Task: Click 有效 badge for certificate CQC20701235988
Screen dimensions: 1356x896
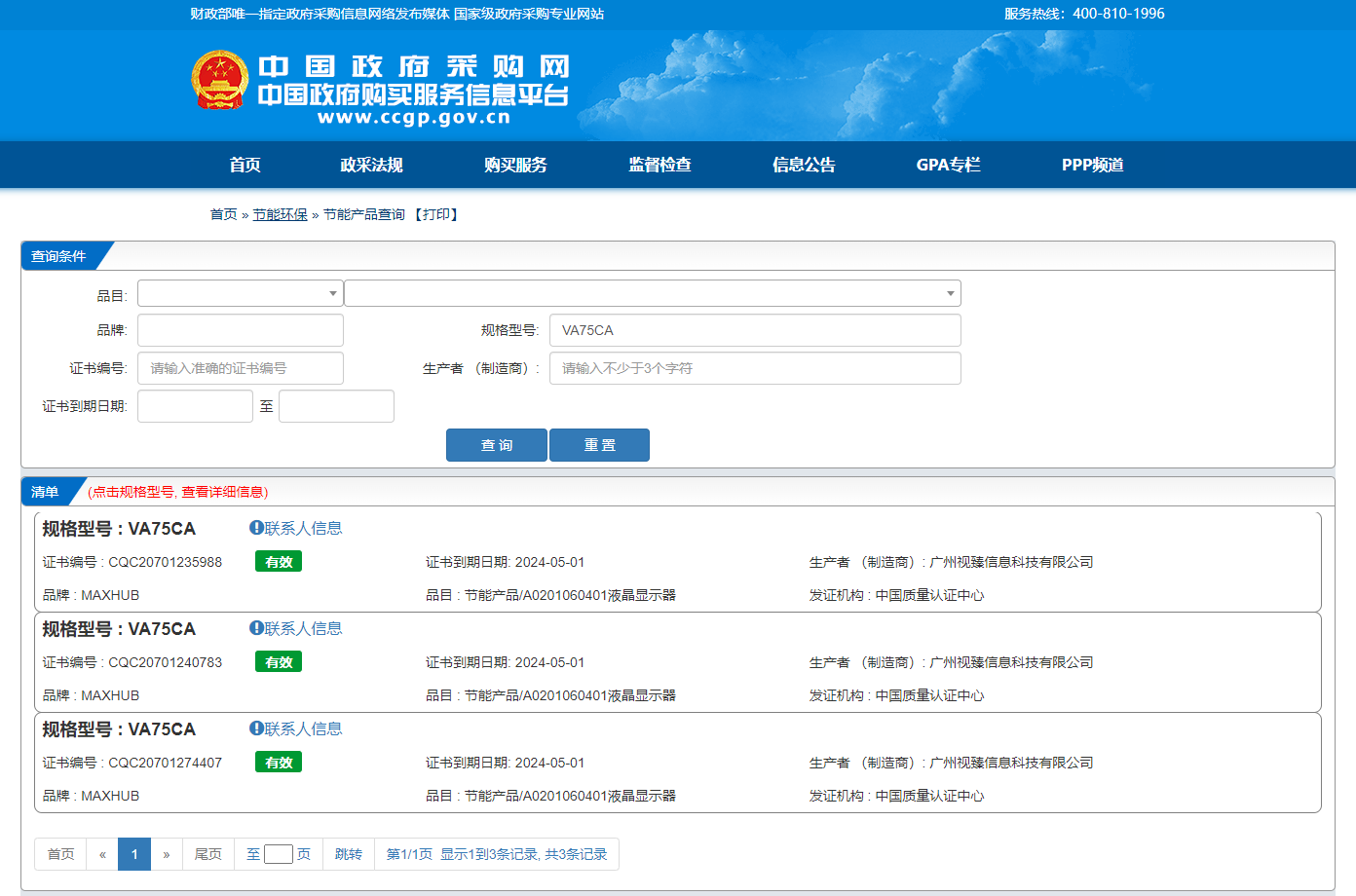Action: (279, 562)
